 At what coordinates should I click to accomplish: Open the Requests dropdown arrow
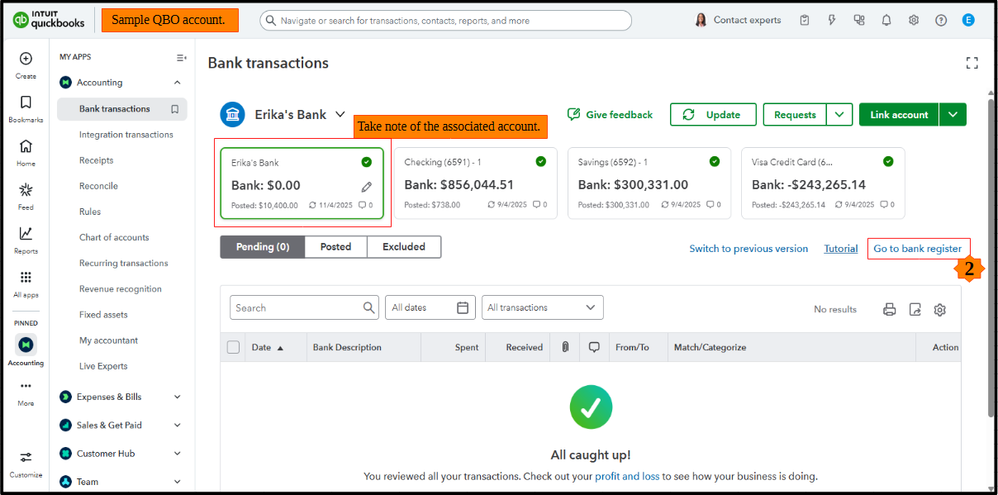point(840,115)
